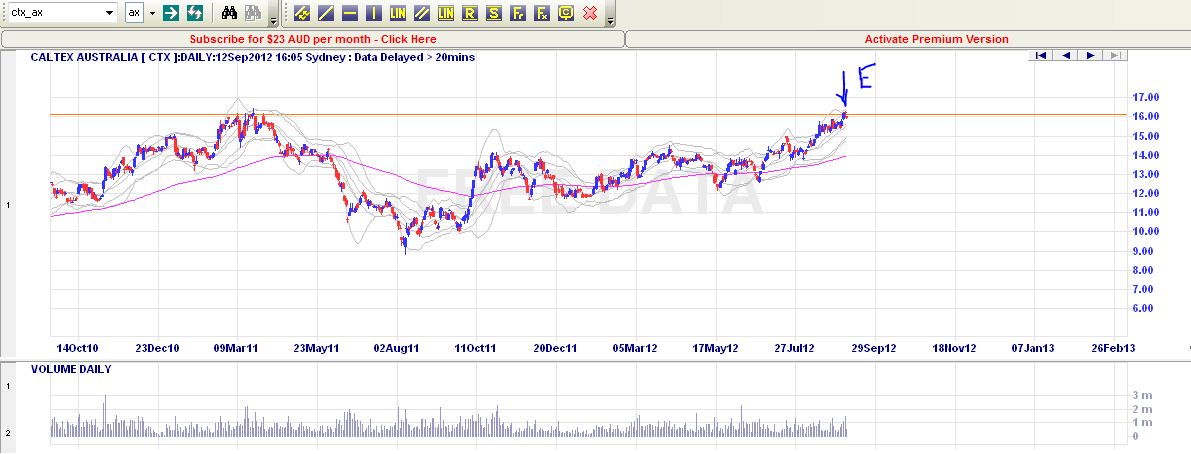Click the 09Mar11 date axis label

click(236, 348)
